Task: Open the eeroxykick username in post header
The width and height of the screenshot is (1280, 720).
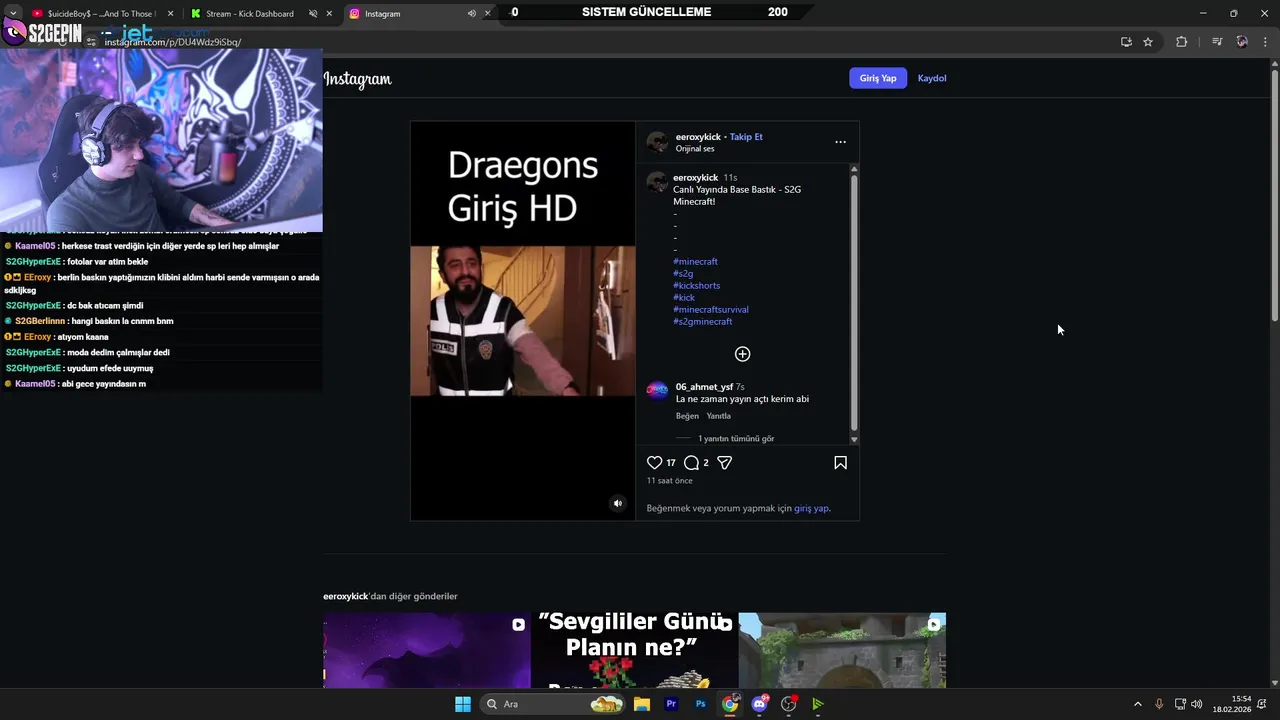Action: tap(698, 137)
